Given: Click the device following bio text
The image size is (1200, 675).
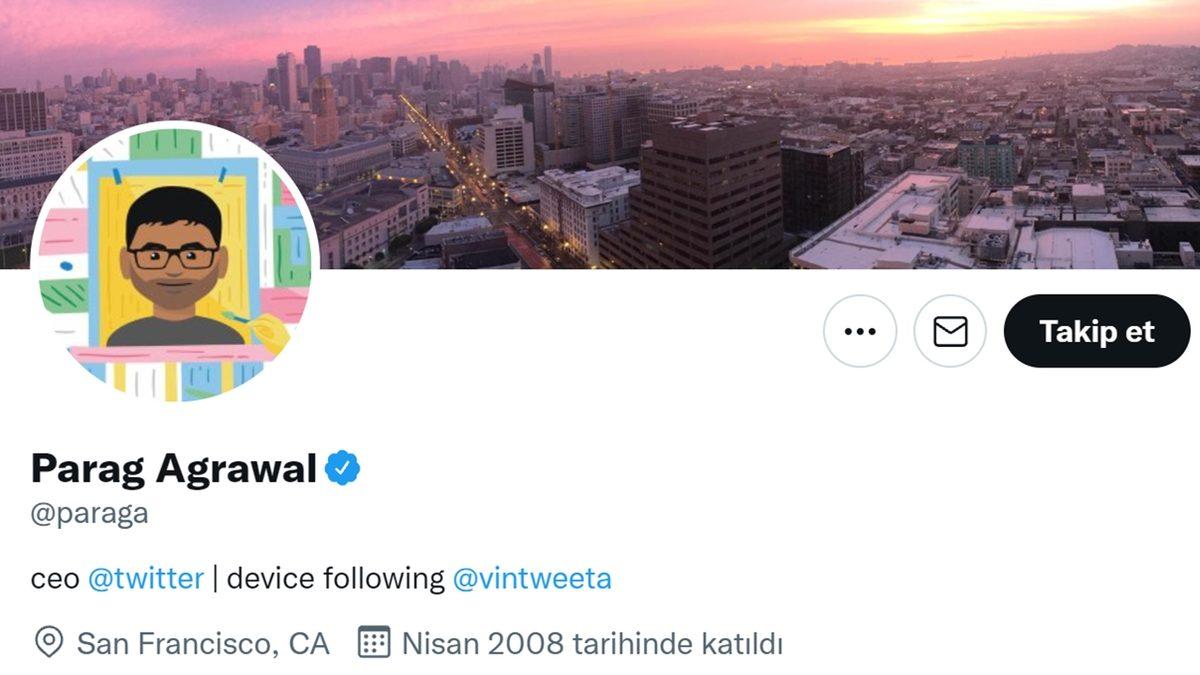Looking at the screenshot, I should [x=336, y=578].
